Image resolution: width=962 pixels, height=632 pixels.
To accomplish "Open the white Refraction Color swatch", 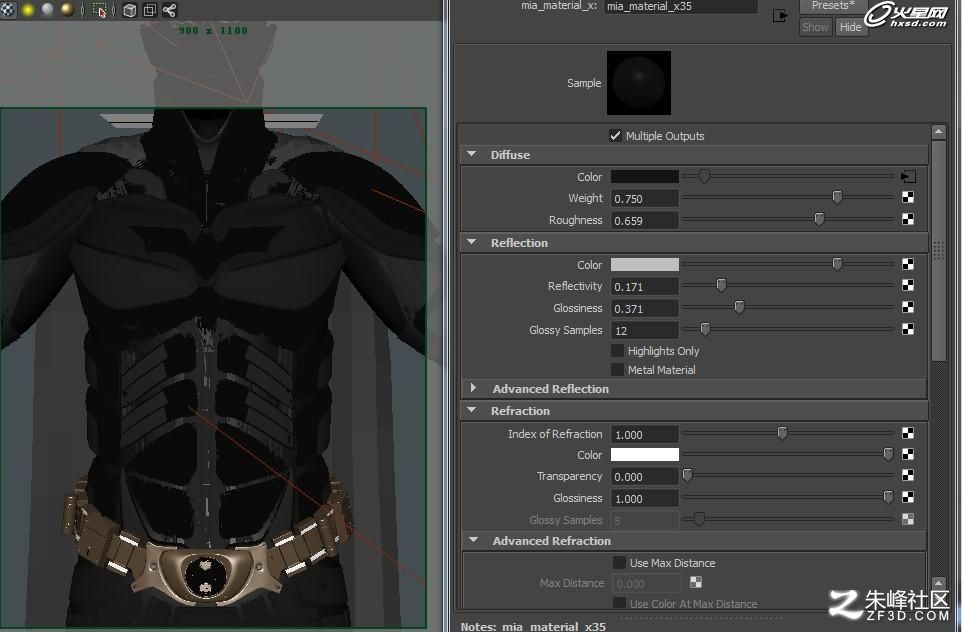I will click(x=645, y=455).
